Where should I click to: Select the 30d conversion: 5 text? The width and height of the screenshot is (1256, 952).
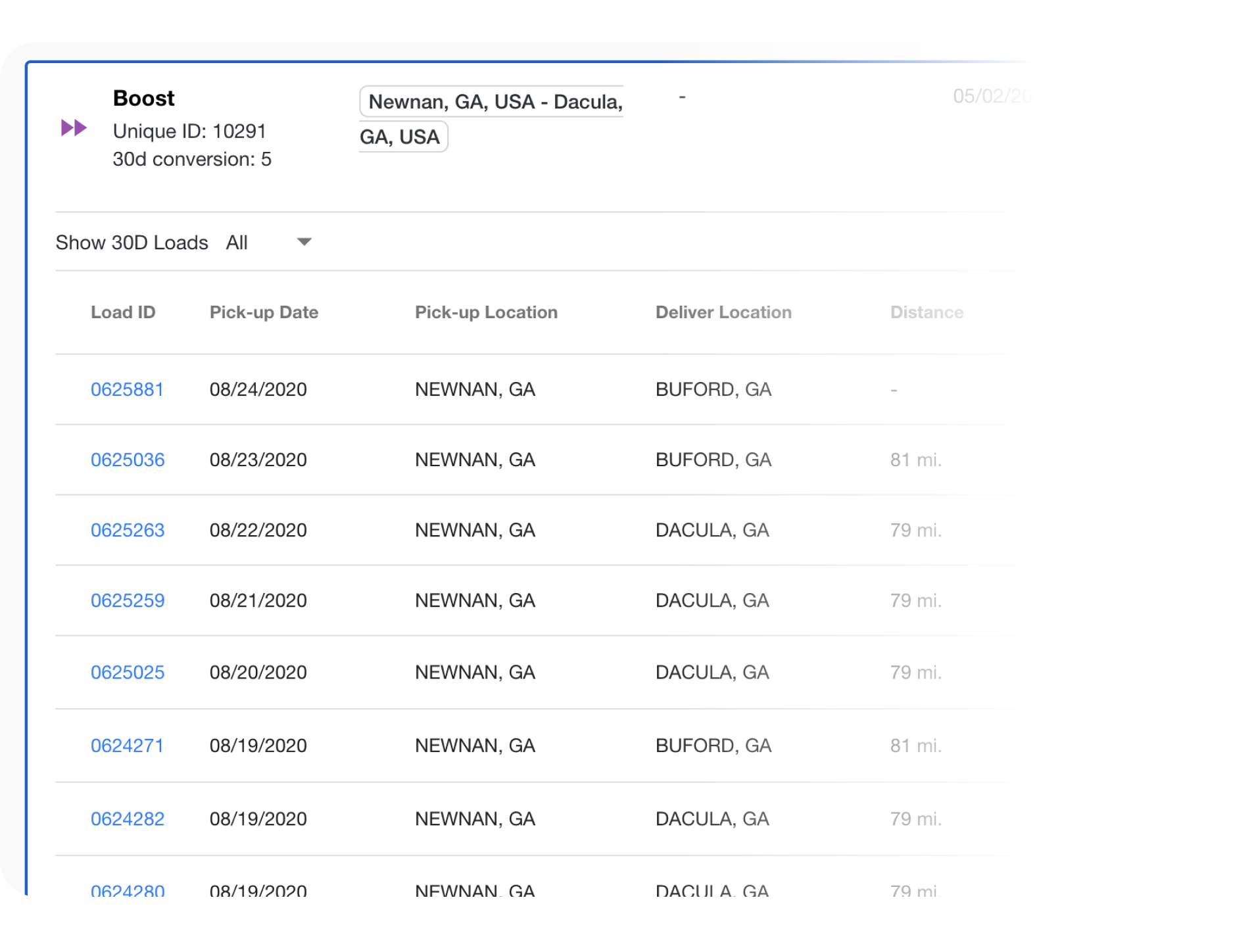pyautogui.click(x=192, y=160)
